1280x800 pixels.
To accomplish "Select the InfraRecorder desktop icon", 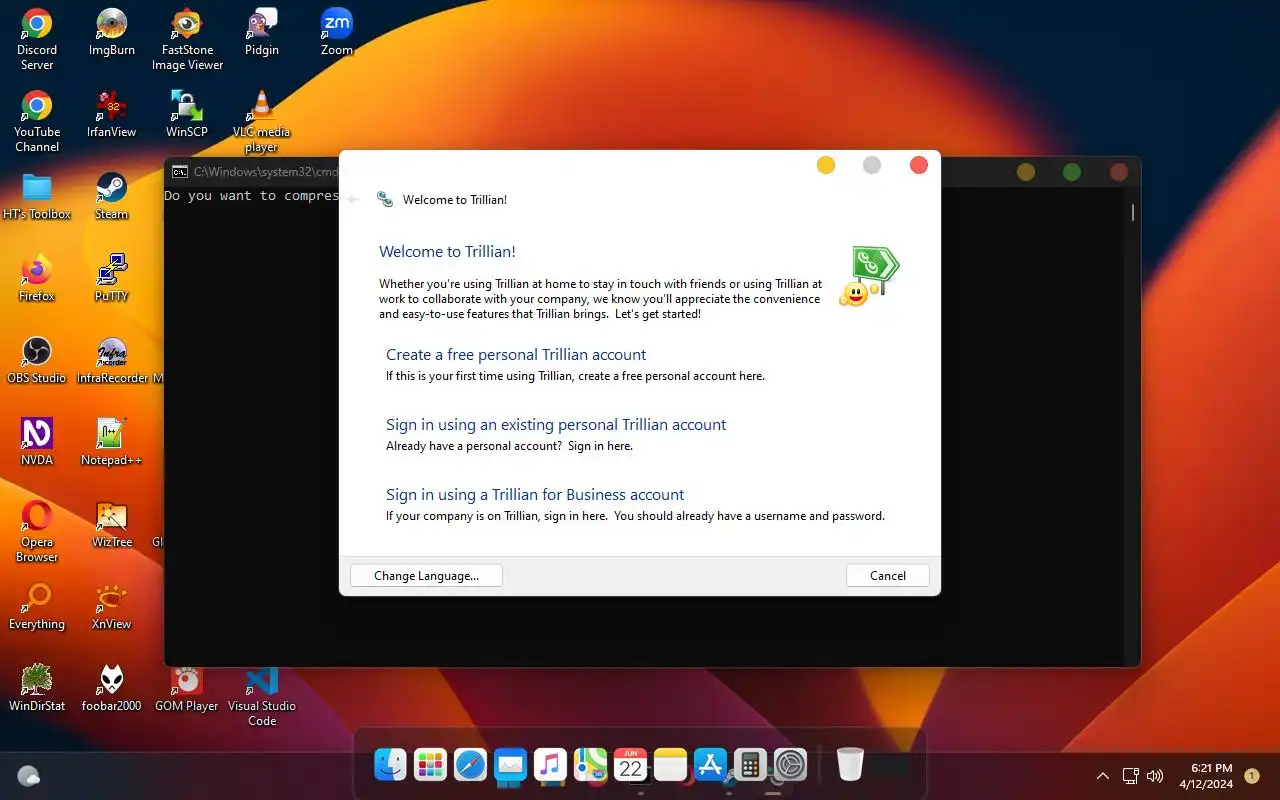I will (x=111, y=361).
